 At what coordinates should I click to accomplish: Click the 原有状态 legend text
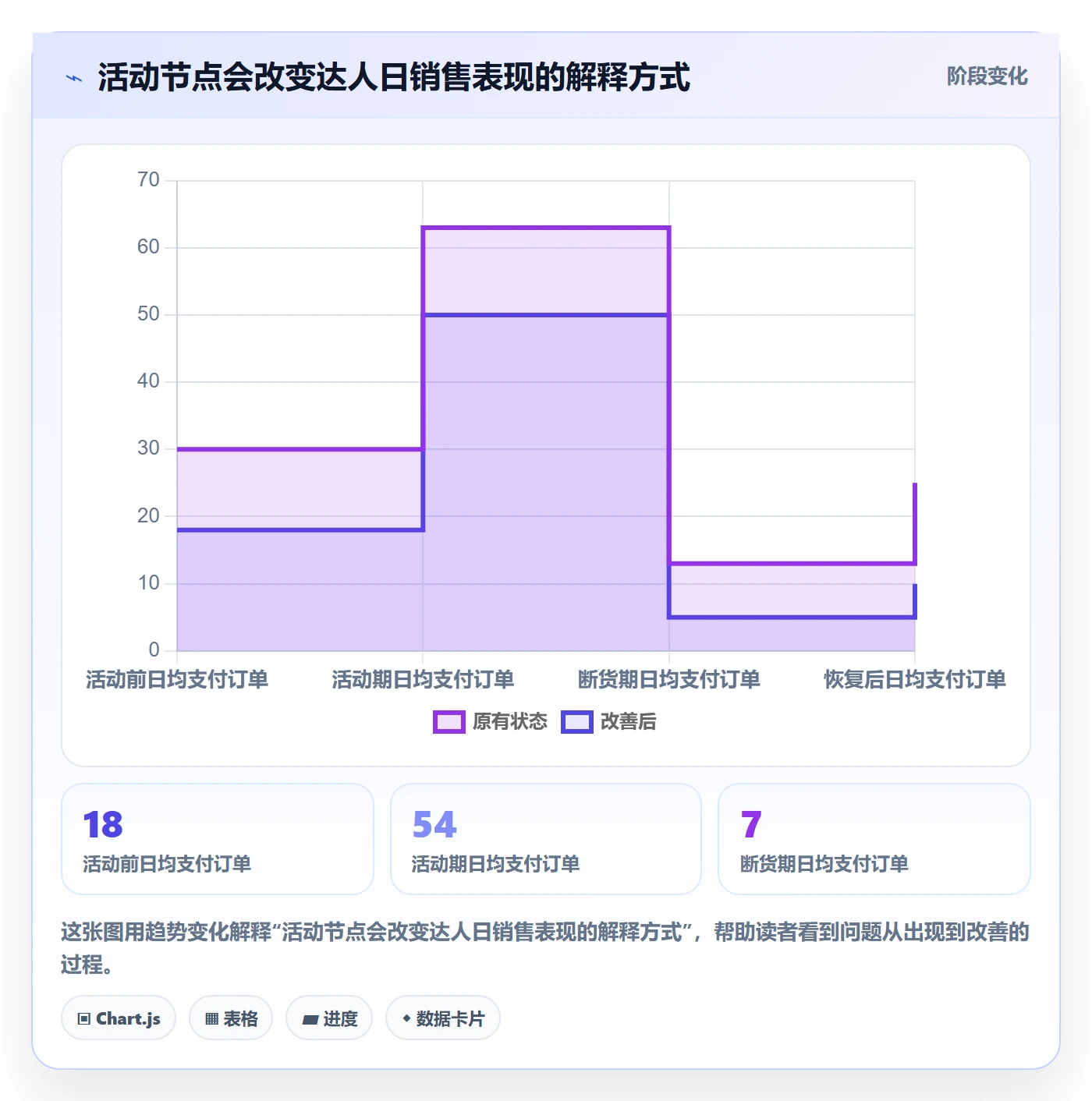coord(510,722)
